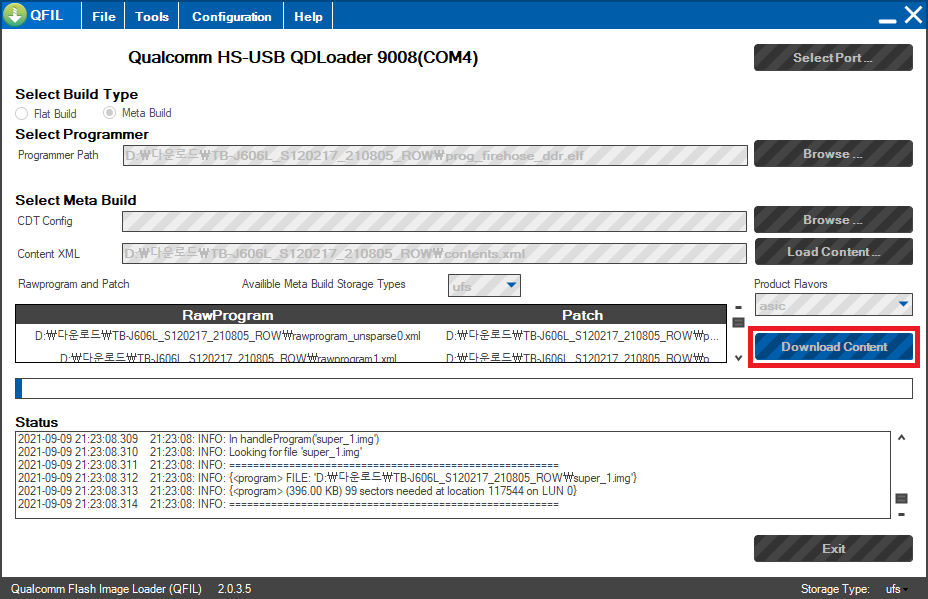
Task: Click the rawprogram list scroll-down arrow
Action: (x=738, y=358)
